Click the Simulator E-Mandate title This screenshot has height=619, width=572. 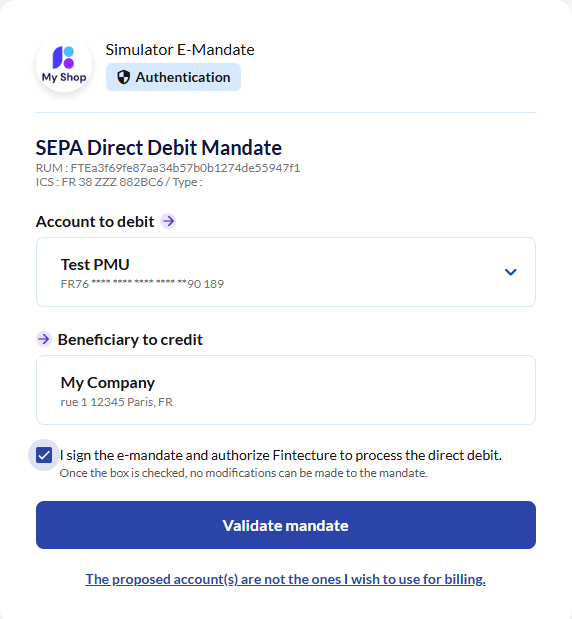[x=180, y=50]
